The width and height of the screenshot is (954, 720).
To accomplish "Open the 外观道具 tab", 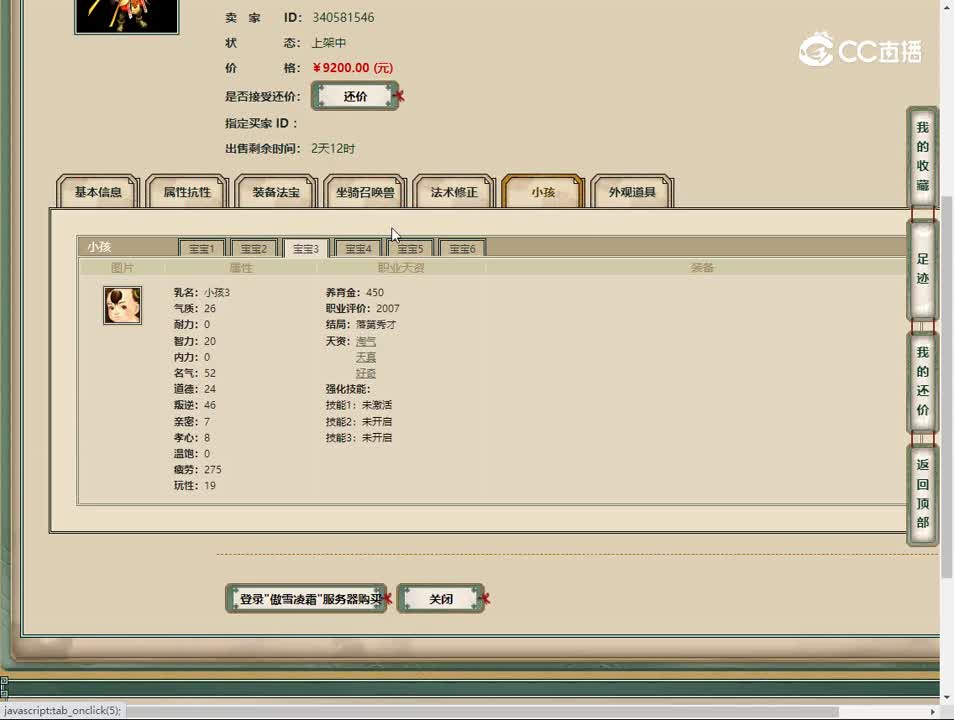I will click(632, 192).
